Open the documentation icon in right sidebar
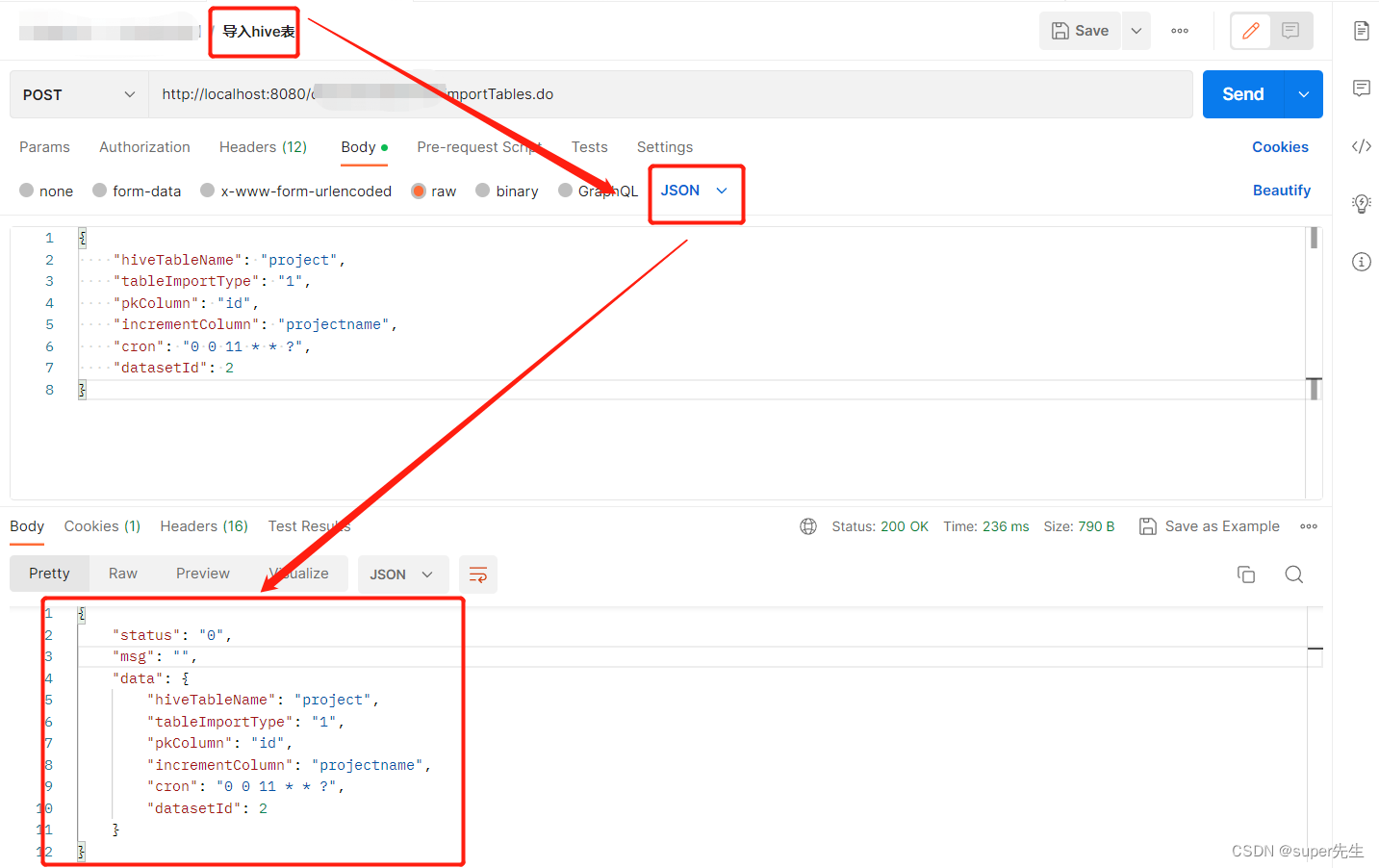The image size is (1379, 868). click(x=1362, y=31)
